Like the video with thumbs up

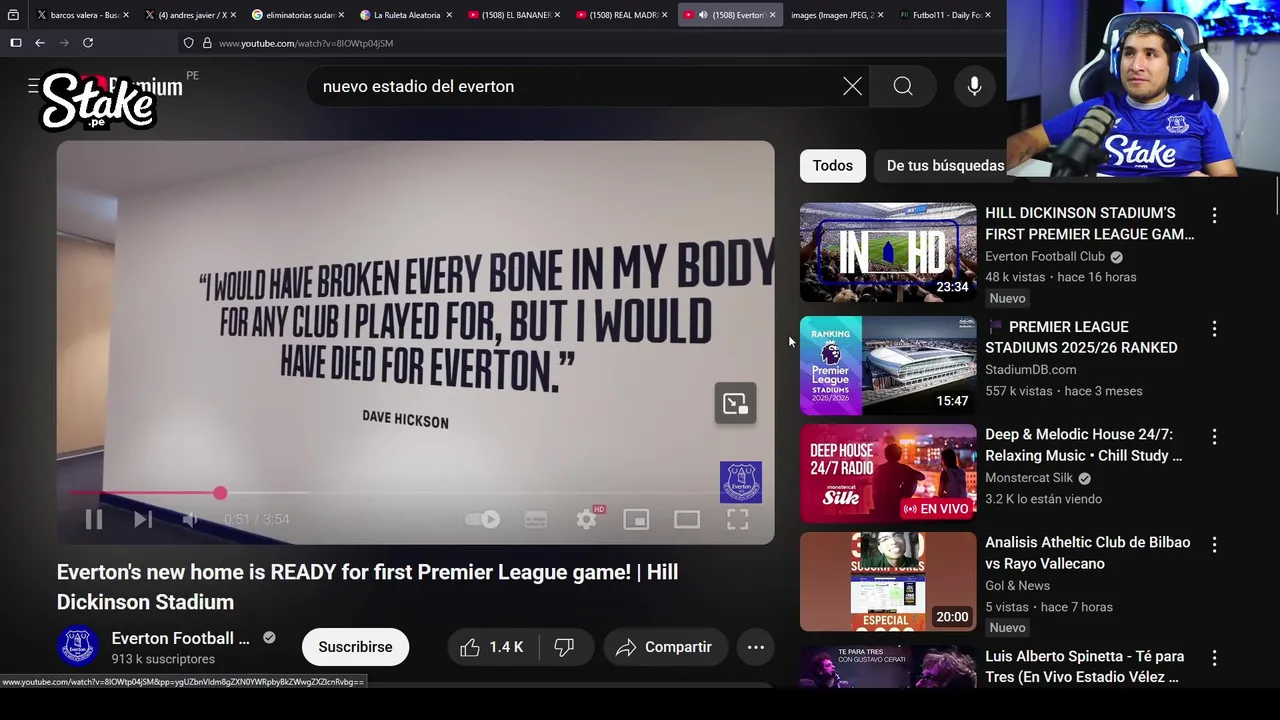pos(492,647)
